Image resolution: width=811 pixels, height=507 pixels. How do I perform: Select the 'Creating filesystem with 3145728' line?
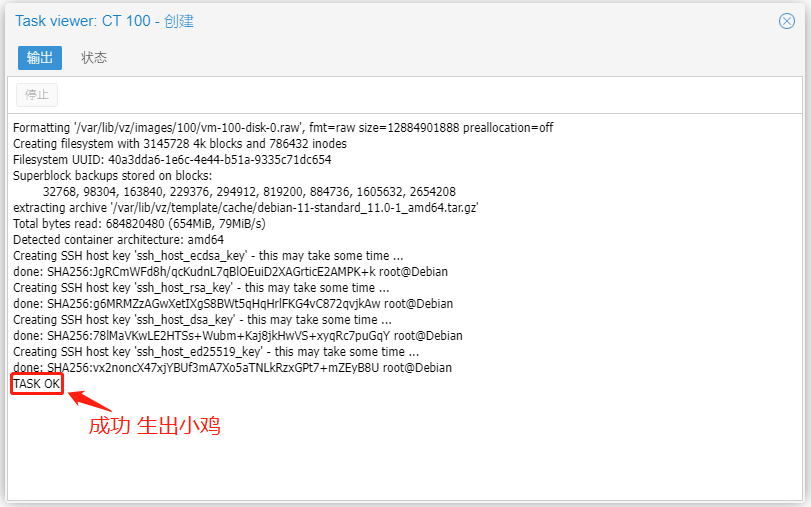[x=179, y=144]
